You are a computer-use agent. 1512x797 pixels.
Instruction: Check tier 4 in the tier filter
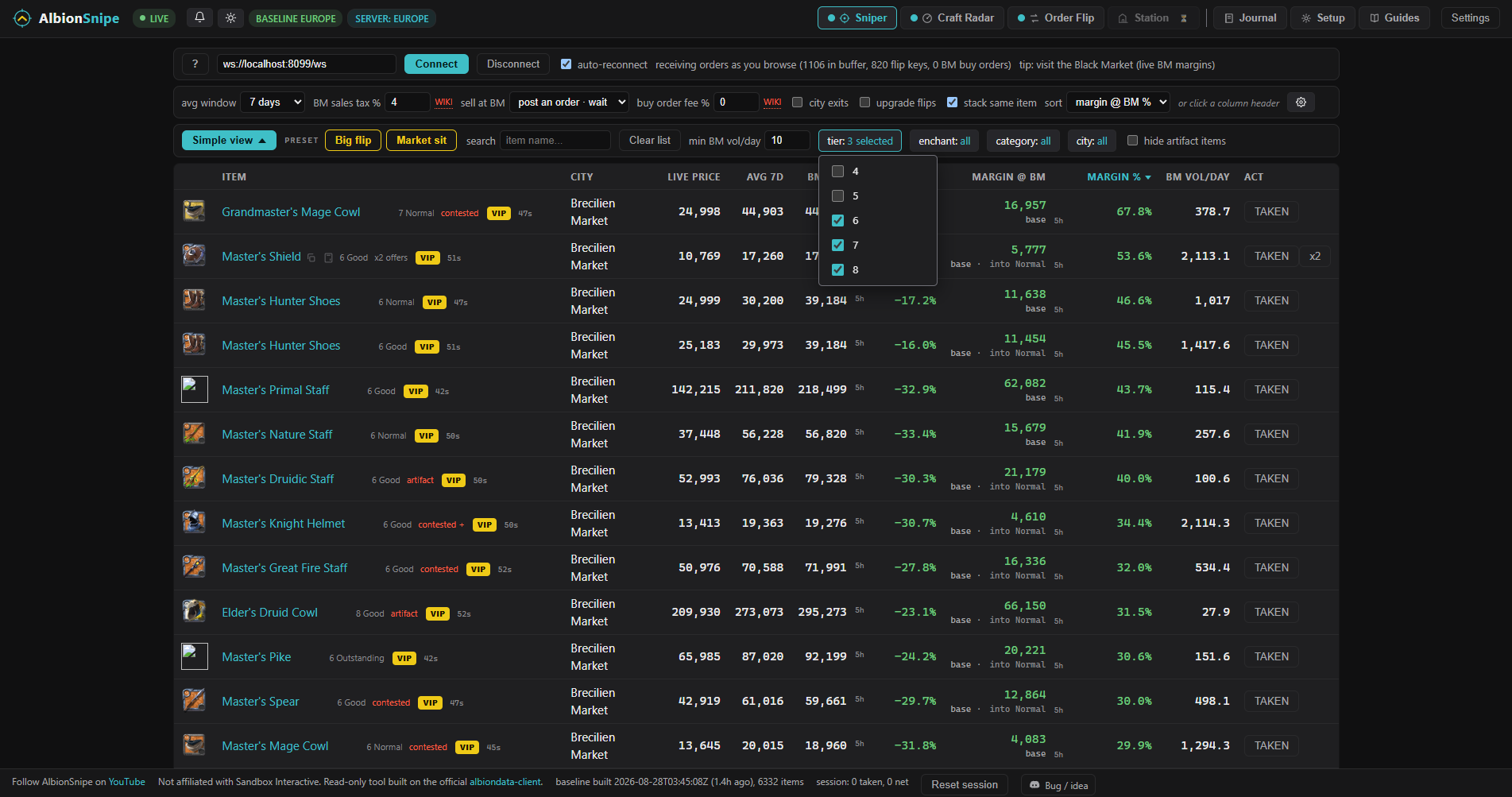pyautogui.click(x=837, y=172)
